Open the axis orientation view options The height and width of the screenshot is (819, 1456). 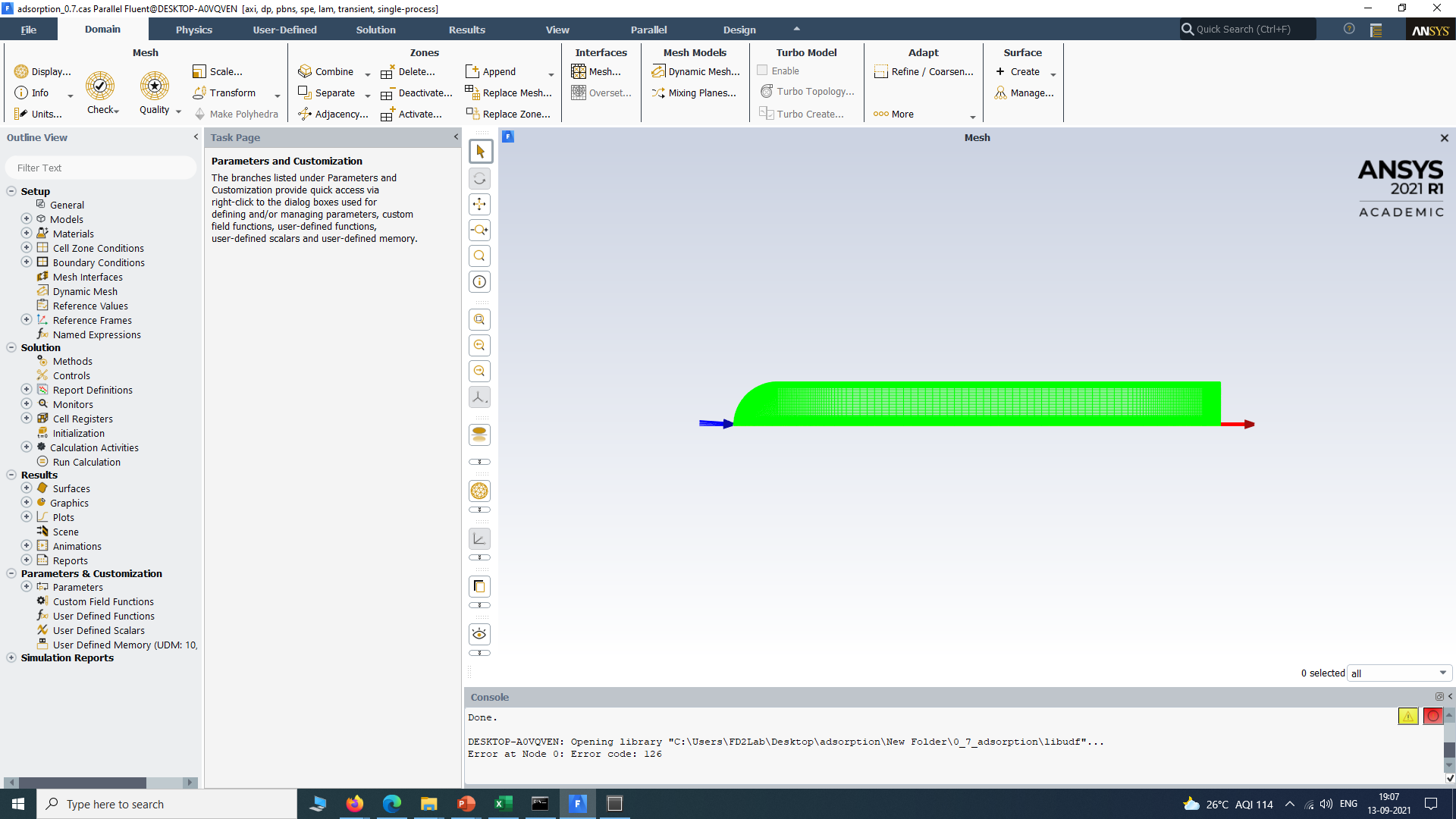[480, 397]
